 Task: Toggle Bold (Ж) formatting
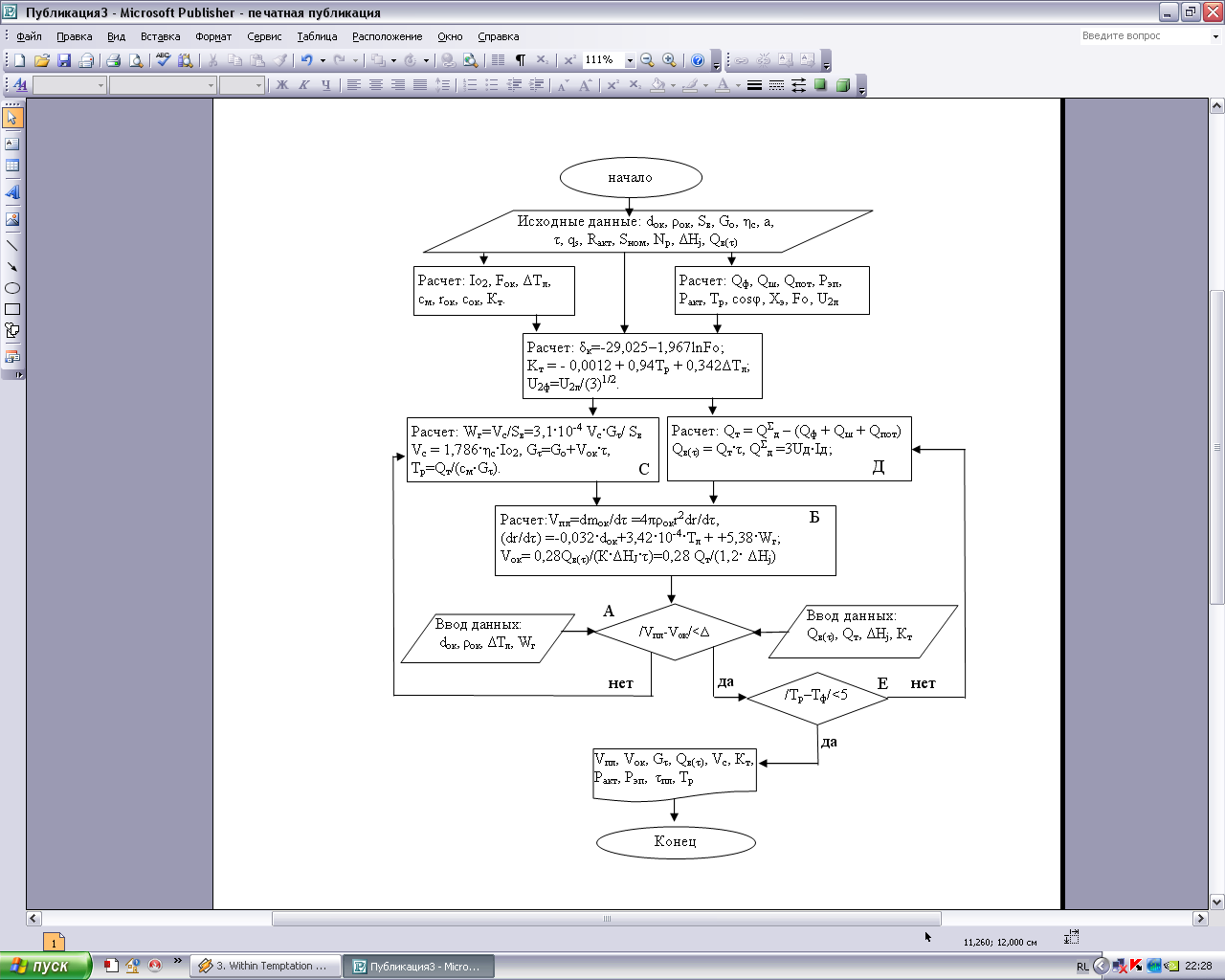282,85
